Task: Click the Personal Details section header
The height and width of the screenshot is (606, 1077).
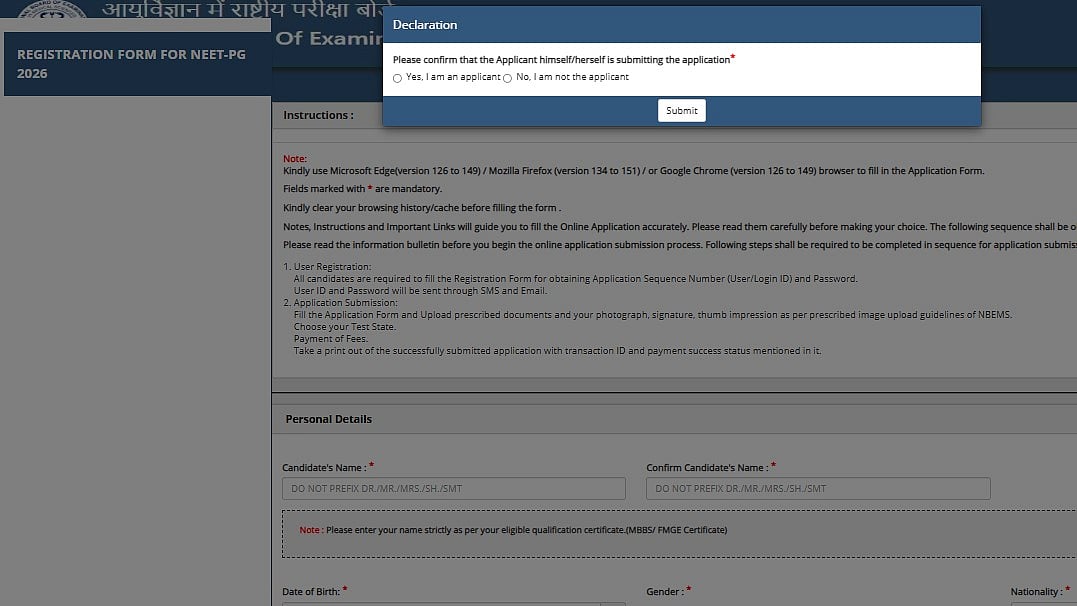Action: pos(328,419)
